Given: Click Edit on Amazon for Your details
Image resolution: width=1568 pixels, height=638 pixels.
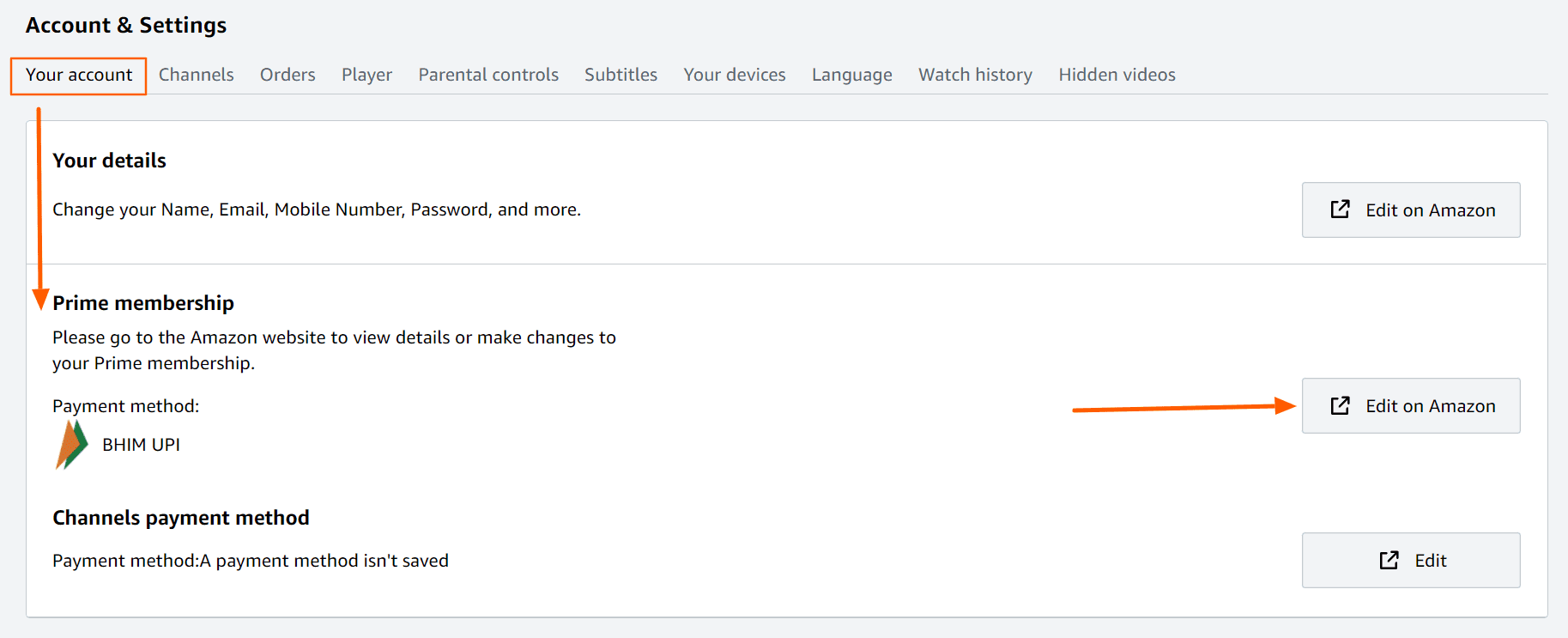Looking at the screenshot, I should [1411, 210].
